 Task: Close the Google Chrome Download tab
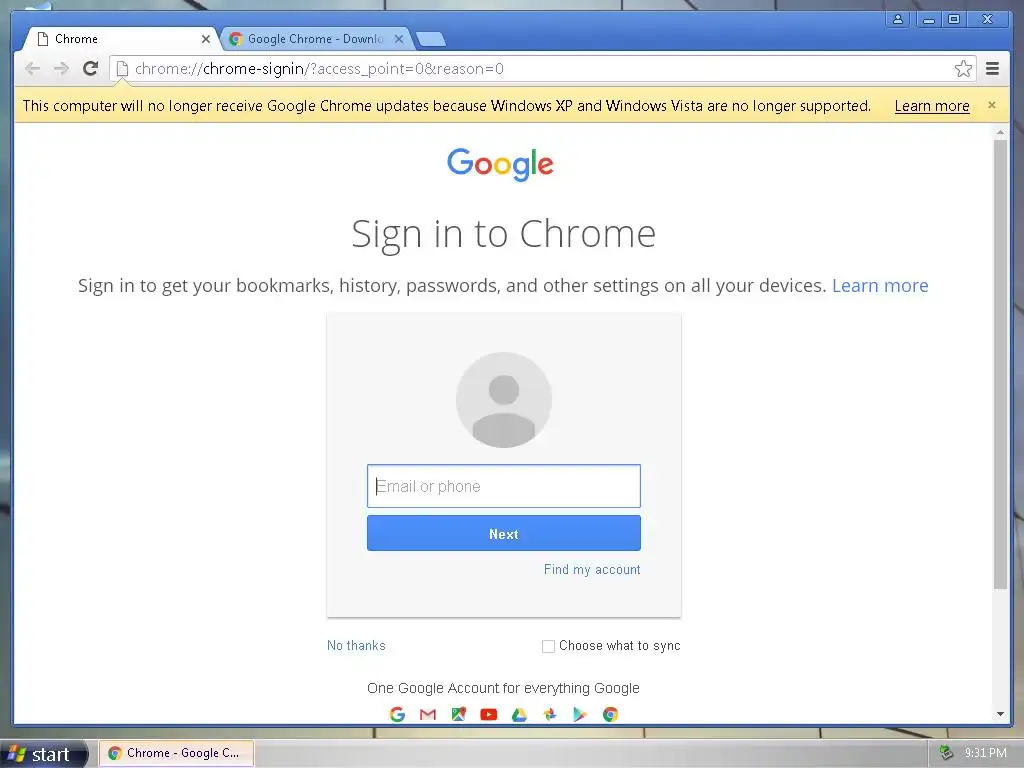pyautogui.click(x=398, y=39)
